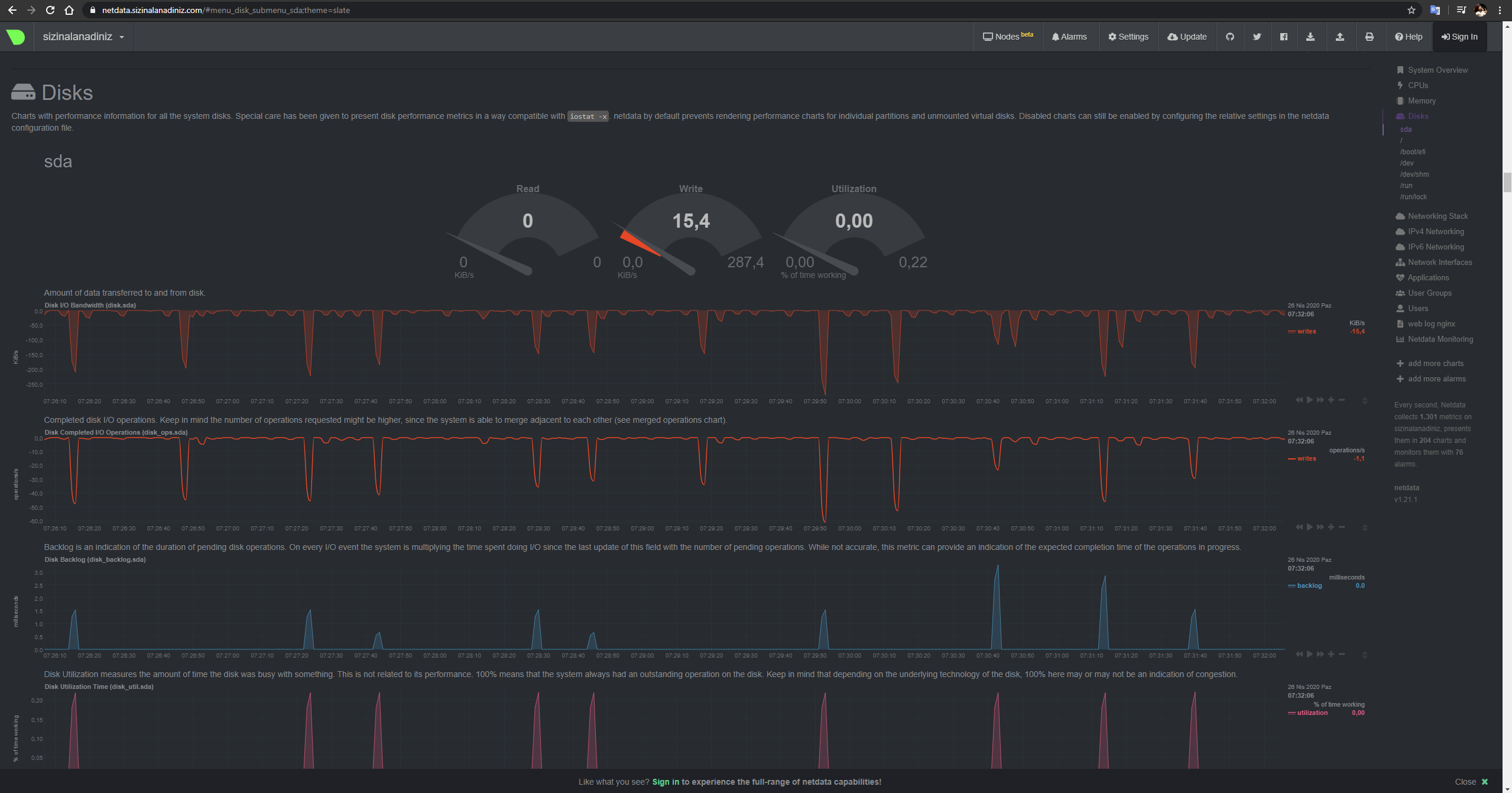Play the Disk Completed I/O Operations chart
The height and width of the screenshot is (793, 1512).
point(1309,527)
